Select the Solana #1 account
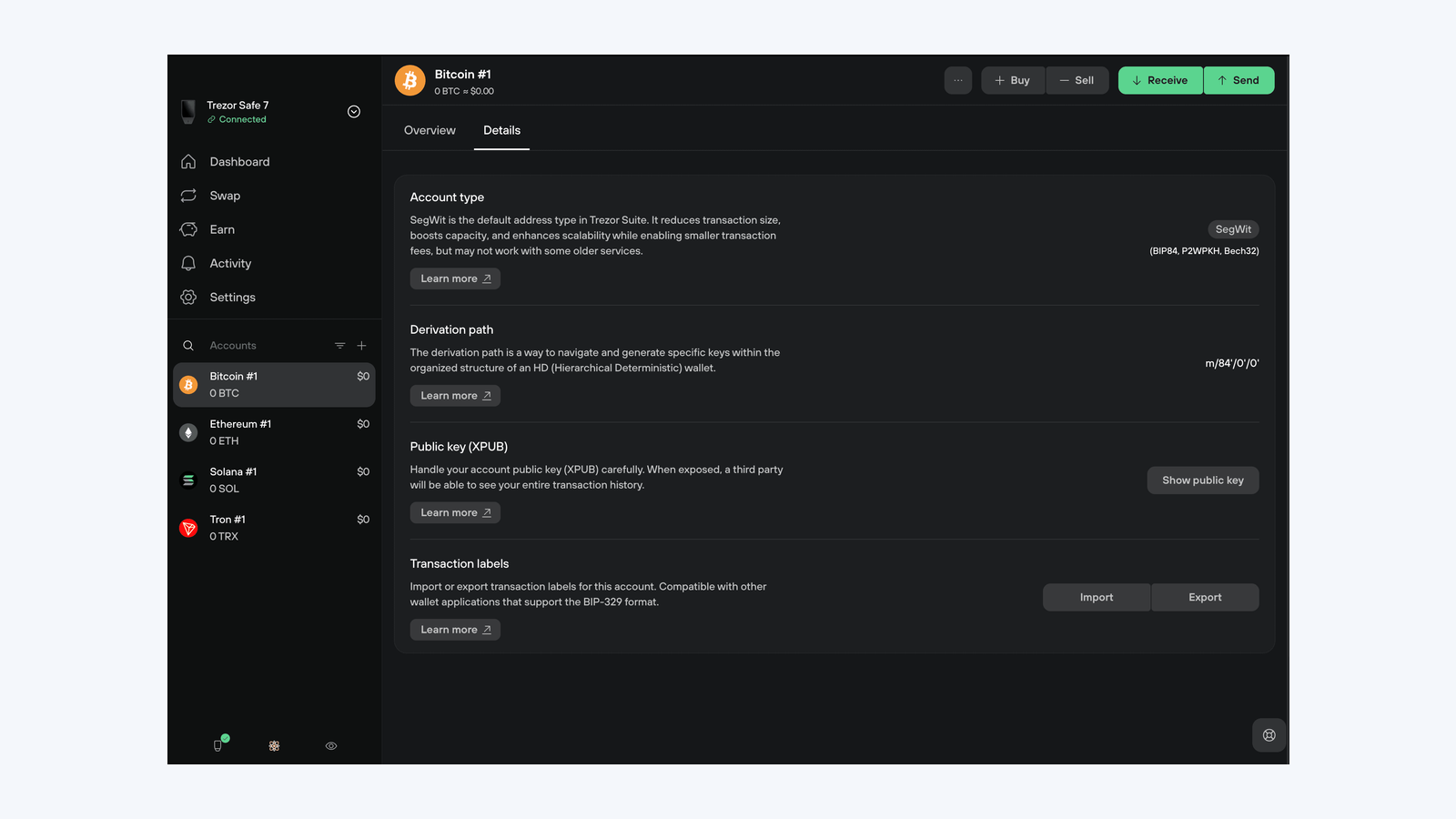1456x819 pixels. (x=274, y=480)
